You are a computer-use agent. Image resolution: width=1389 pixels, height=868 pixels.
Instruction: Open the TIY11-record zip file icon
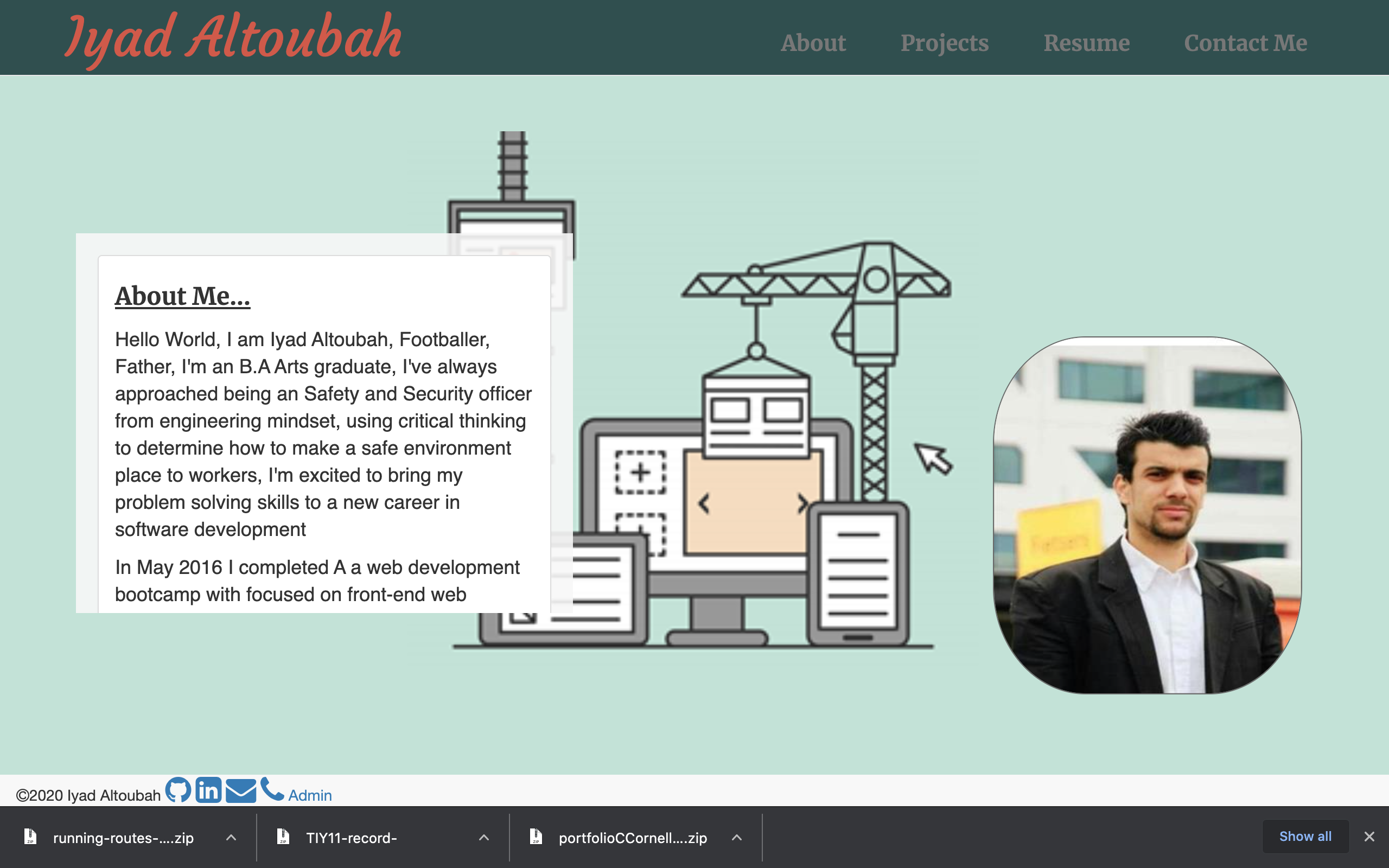click(284, 838)
